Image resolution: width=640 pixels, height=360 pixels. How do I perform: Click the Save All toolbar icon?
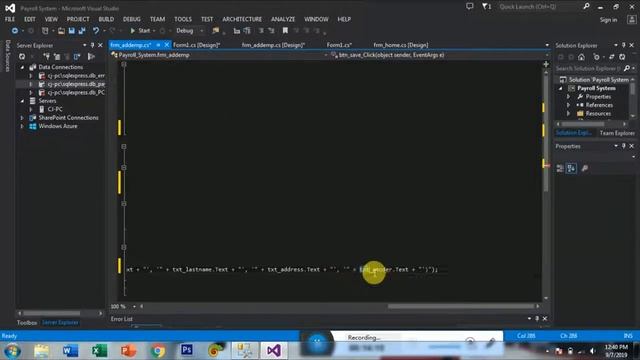pos(82,31)
